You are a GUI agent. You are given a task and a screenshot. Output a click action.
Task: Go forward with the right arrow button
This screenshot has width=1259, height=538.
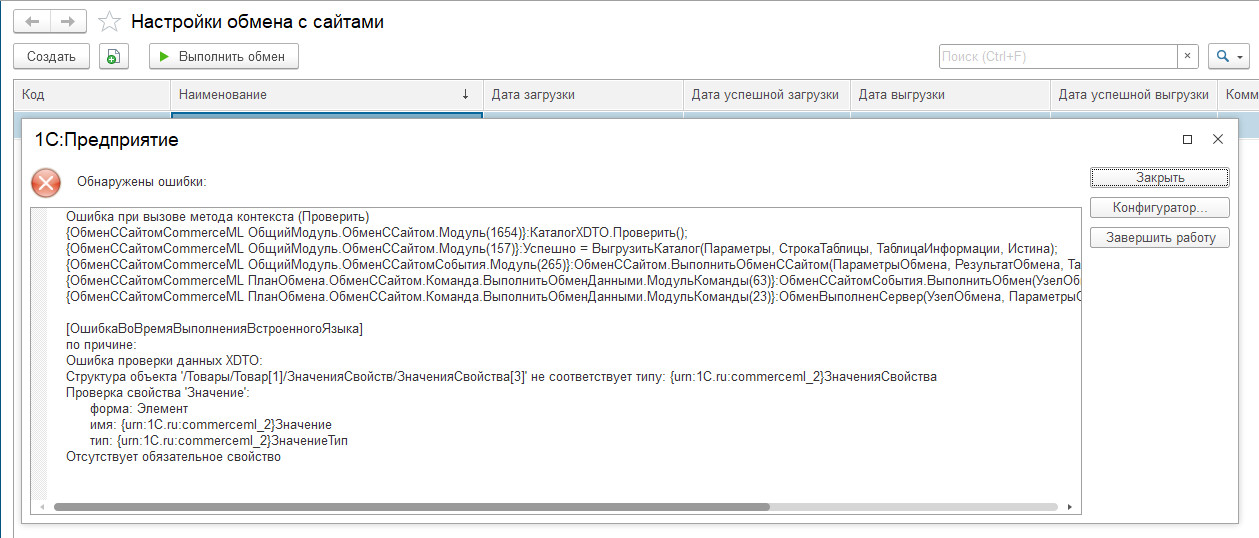click(x=68, y=21)
